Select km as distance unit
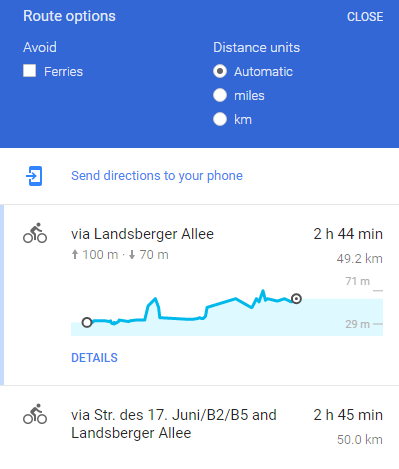The image size is (399, 469). [220, 119]
